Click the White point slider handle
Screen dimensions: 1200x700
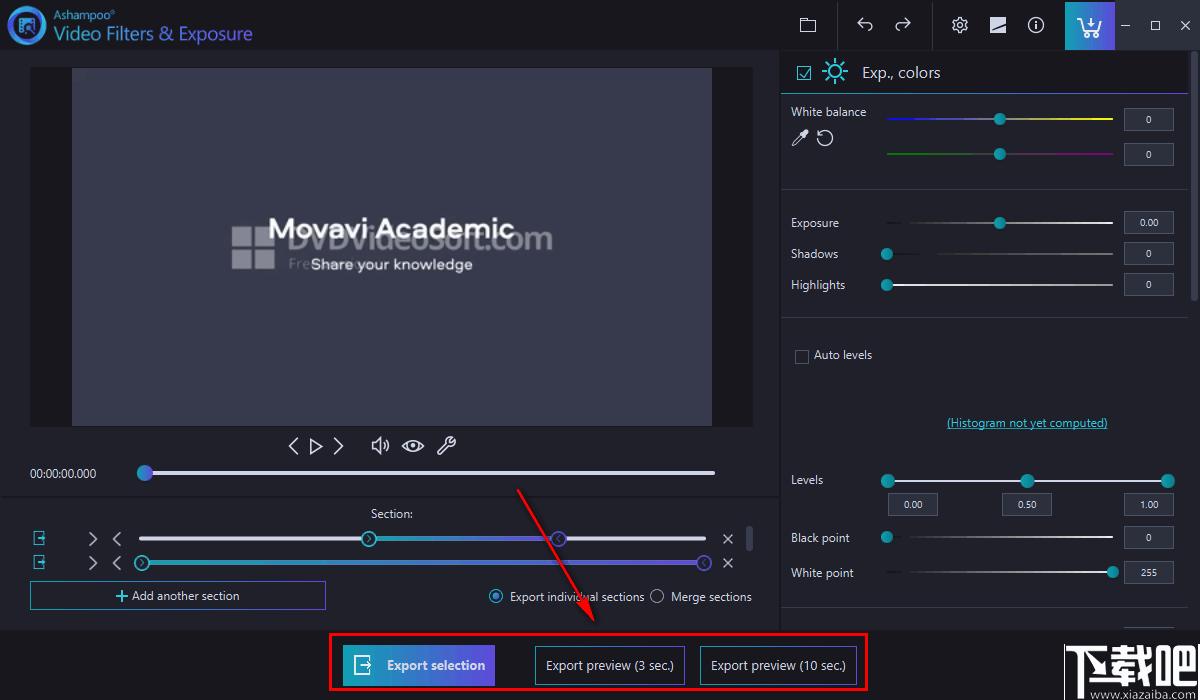tap(1113, 572)
